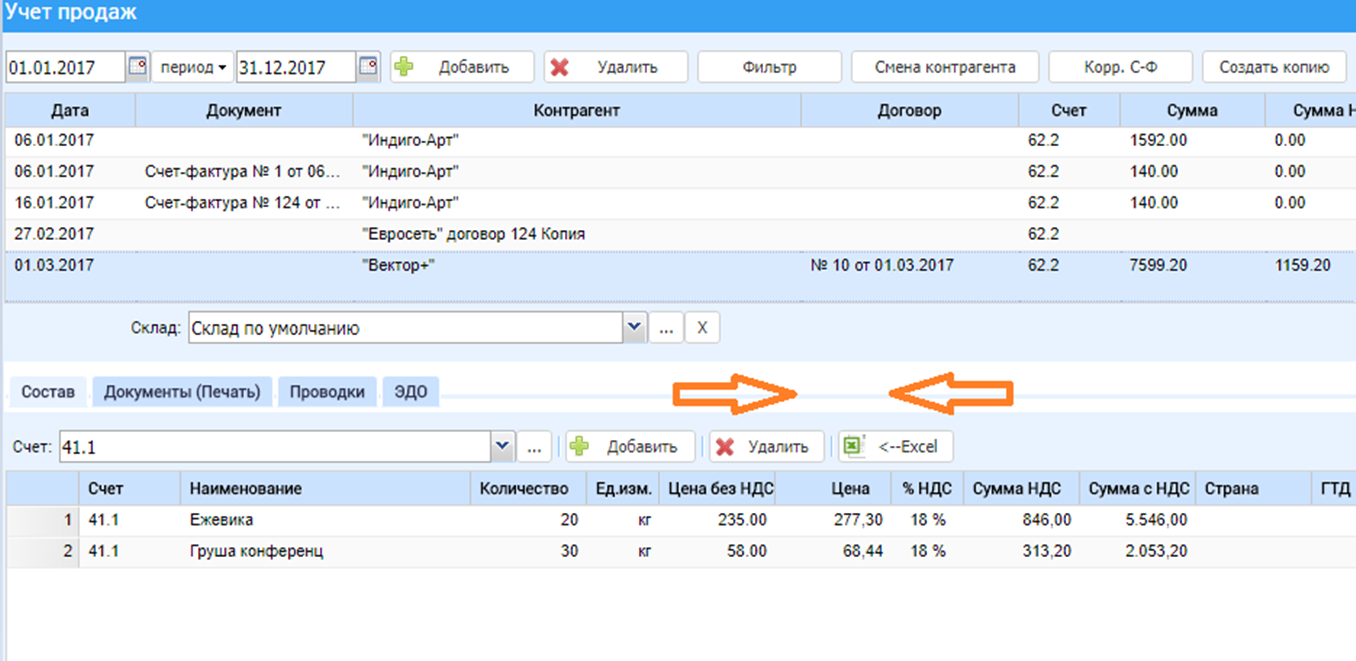Open the период dropdown

tap(194, 67)
